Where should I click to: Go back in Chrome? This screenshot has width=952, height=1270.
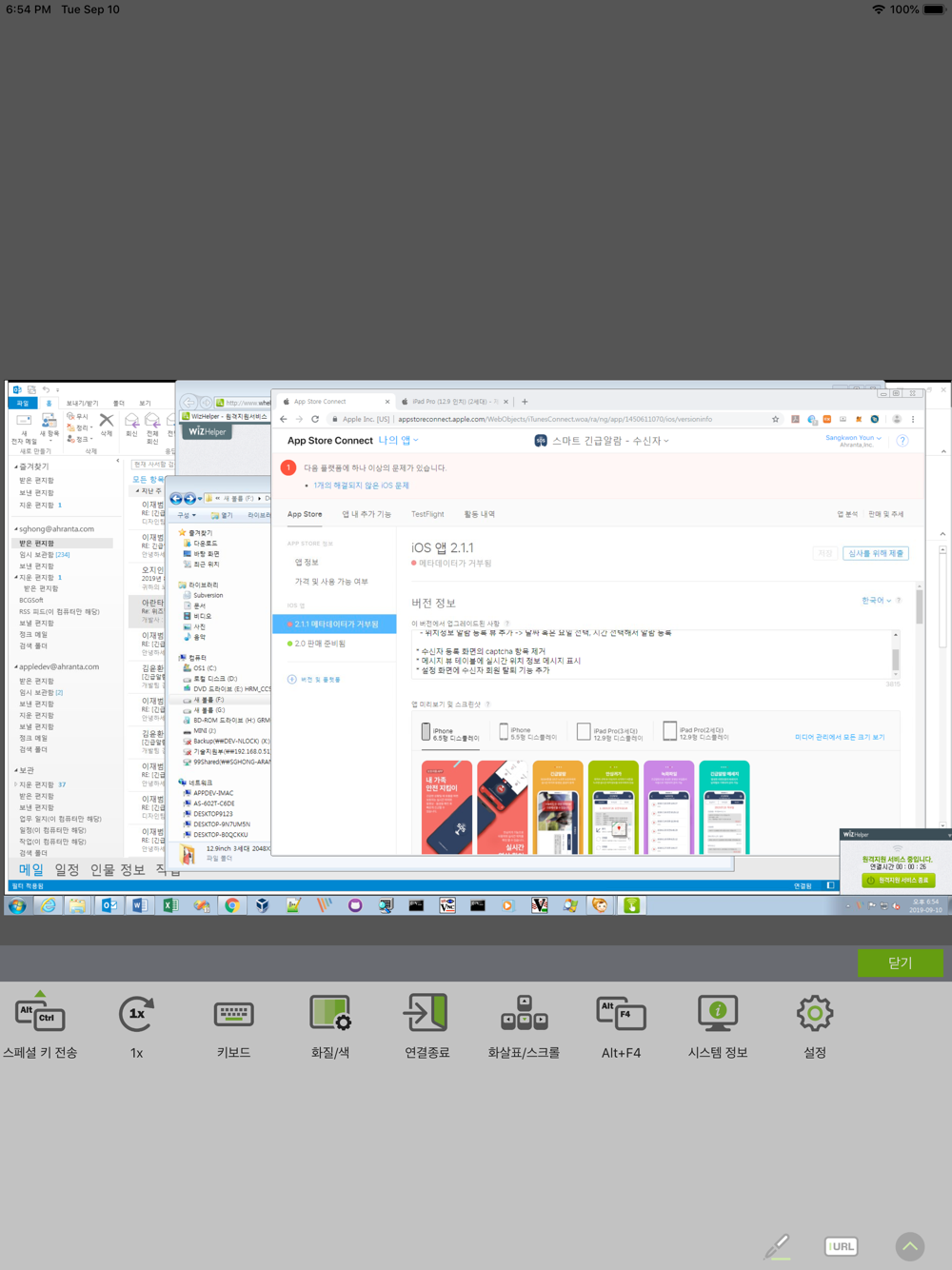click(284, 419)
